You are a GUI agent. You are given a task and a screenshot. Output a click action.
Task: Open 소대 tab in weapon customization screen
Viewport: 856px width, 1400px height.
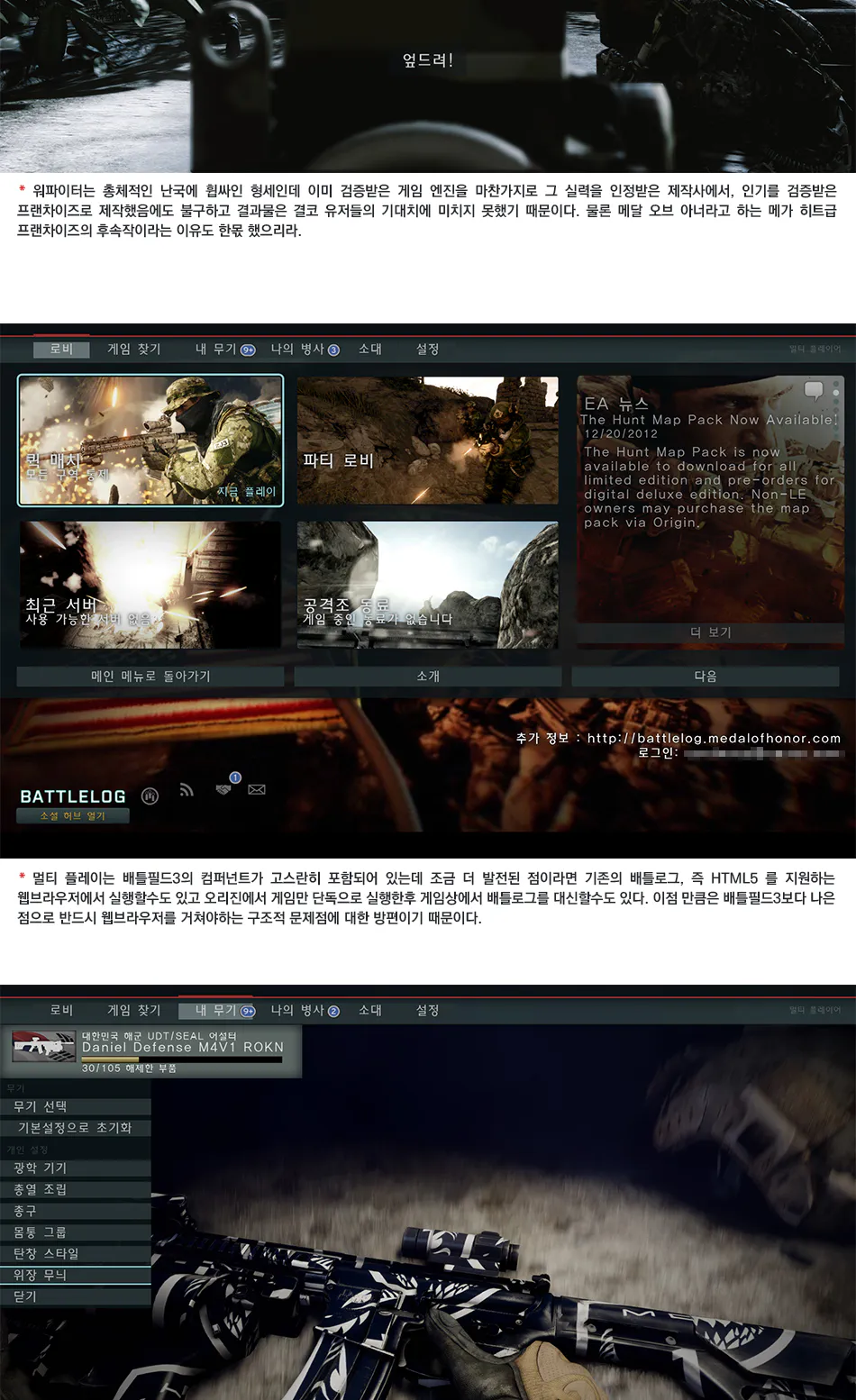370,1010
